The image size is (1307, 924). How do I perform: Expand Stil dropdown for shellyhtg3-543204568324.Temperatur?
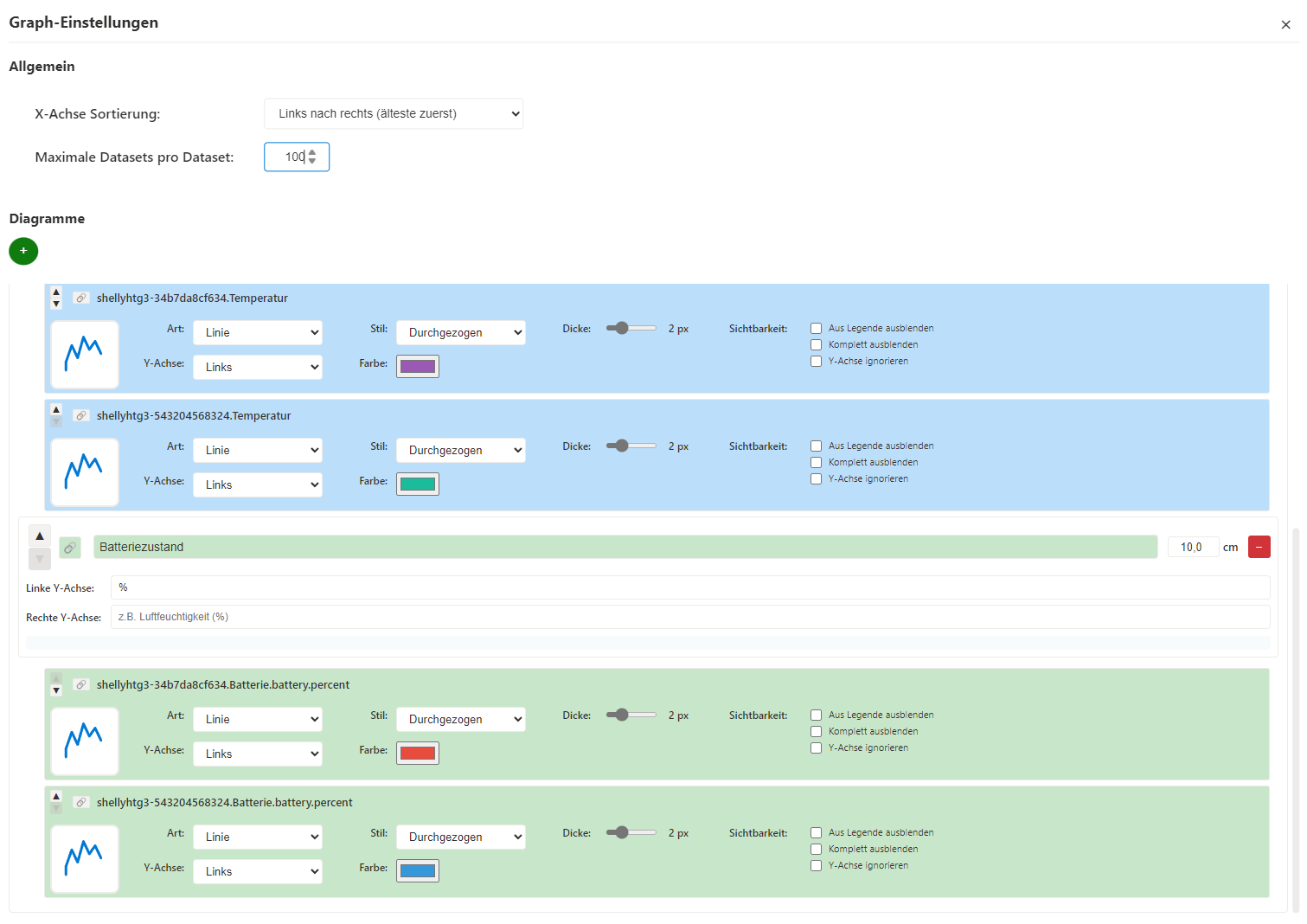460,451
